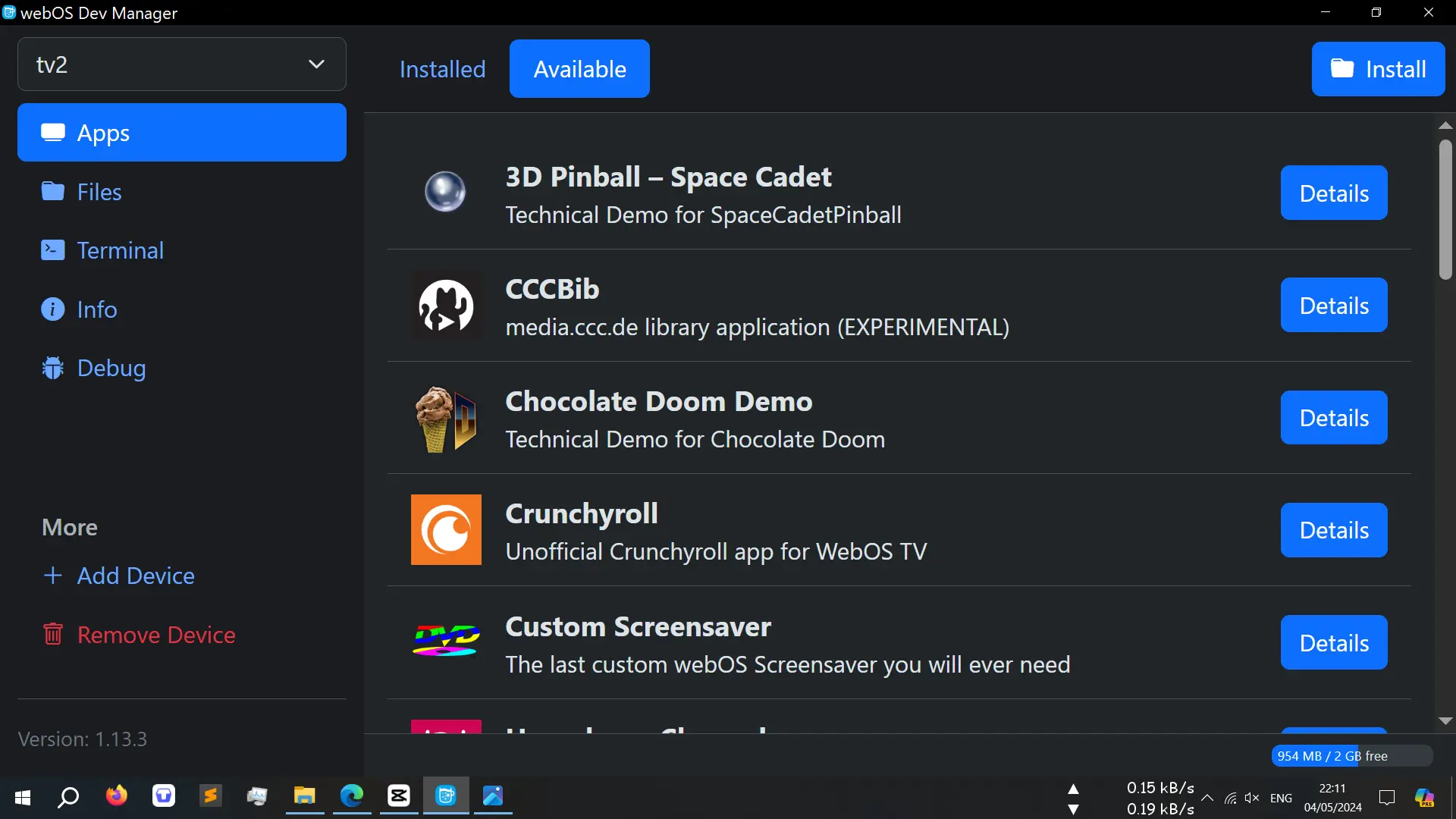Open Details for CCCBib
Screen dimensions: 1456x819
pos(1334,305)
